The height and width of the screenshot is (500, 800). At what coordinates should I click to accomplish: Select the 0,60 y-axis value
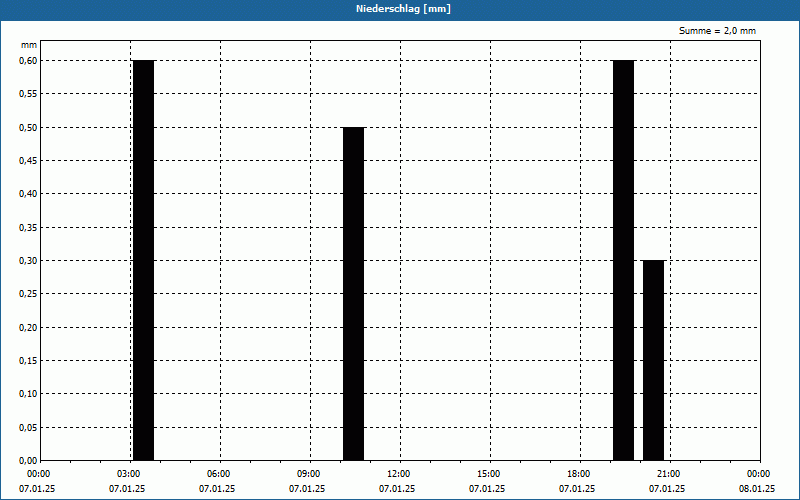click(28, 61)
